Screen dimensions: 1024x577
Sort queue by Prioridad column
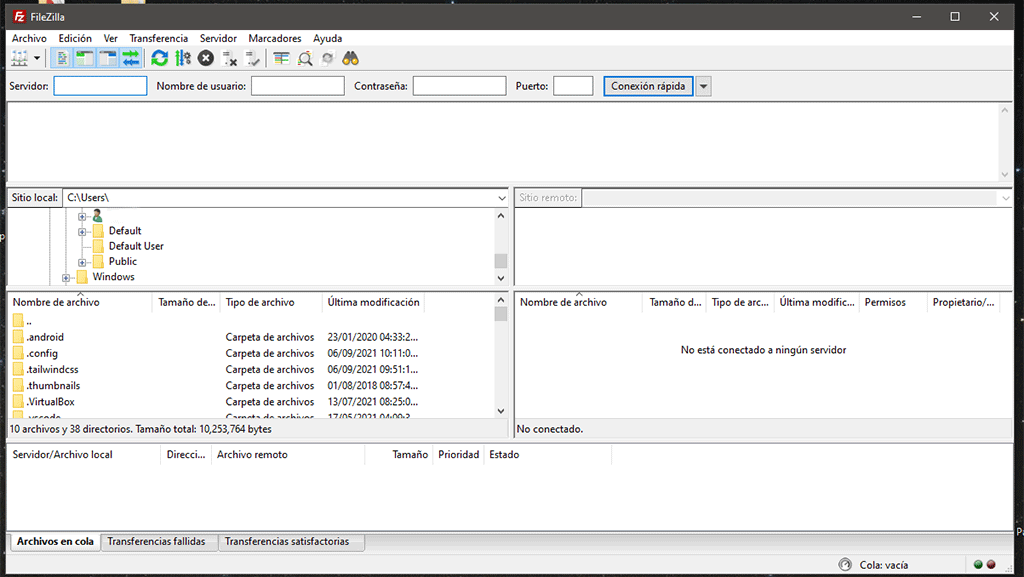click(x=458, y=455)
